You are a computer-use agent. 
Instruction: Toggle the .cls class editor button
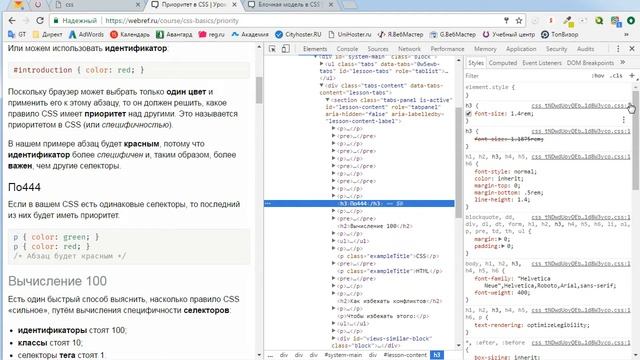pyautogui.click(x=616, y=76)
